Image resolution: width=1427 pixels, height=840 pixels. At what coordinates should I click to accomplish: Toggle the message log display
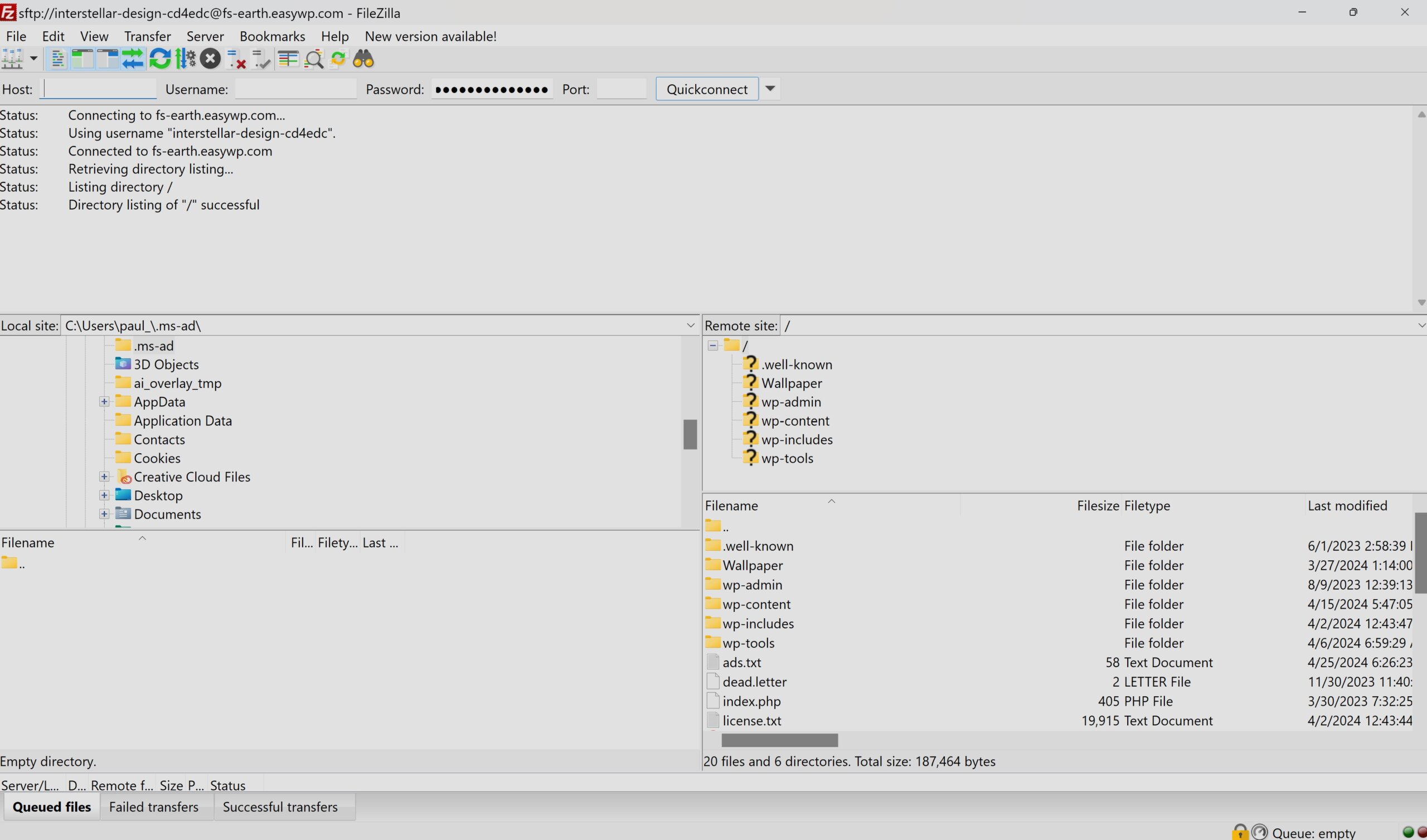(x=57, y=59)
